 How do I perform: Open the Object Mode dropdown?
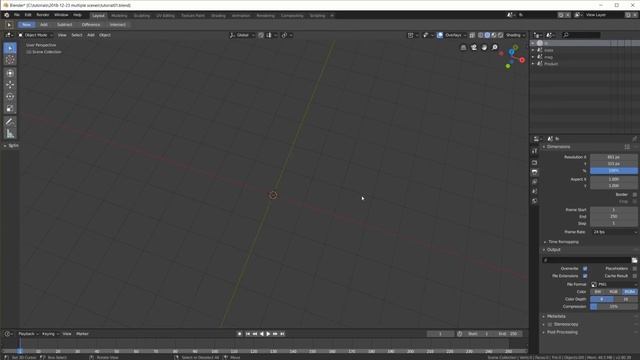click(36, 35)
